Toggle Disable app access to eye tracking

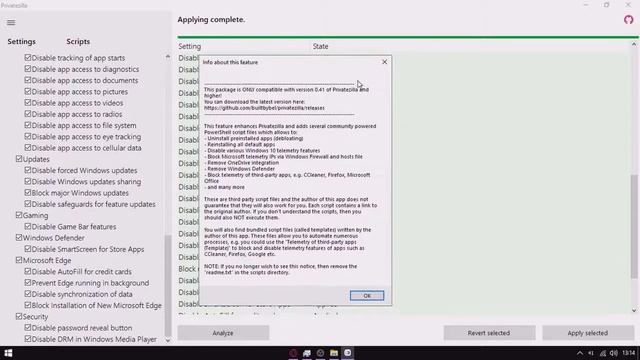(x=28, y=136)
